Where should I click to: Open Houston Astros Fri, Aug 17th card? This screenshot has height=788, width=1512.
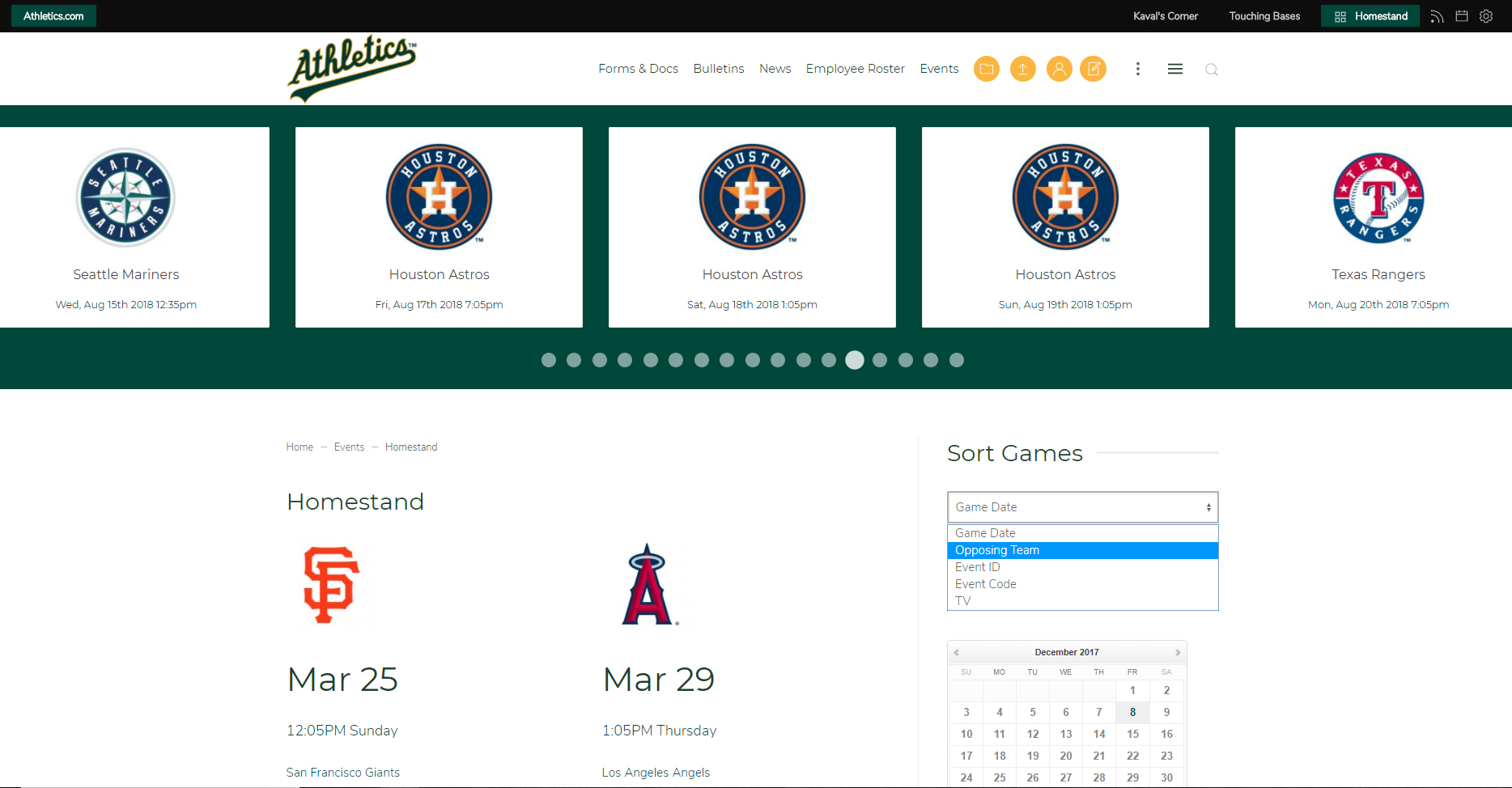tap(439, 227)
